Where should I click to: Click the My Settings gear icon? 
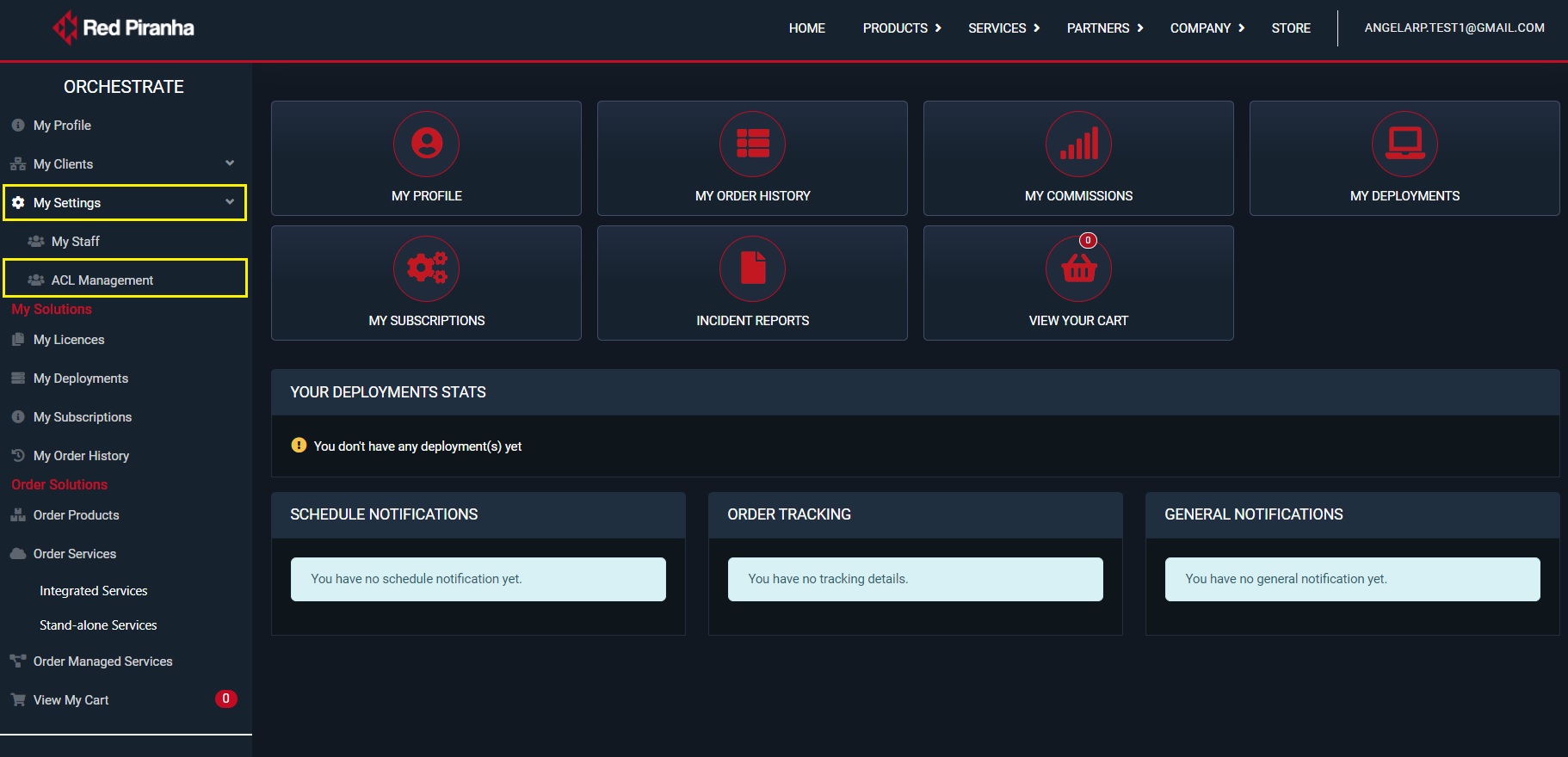(x=18, y=203)
